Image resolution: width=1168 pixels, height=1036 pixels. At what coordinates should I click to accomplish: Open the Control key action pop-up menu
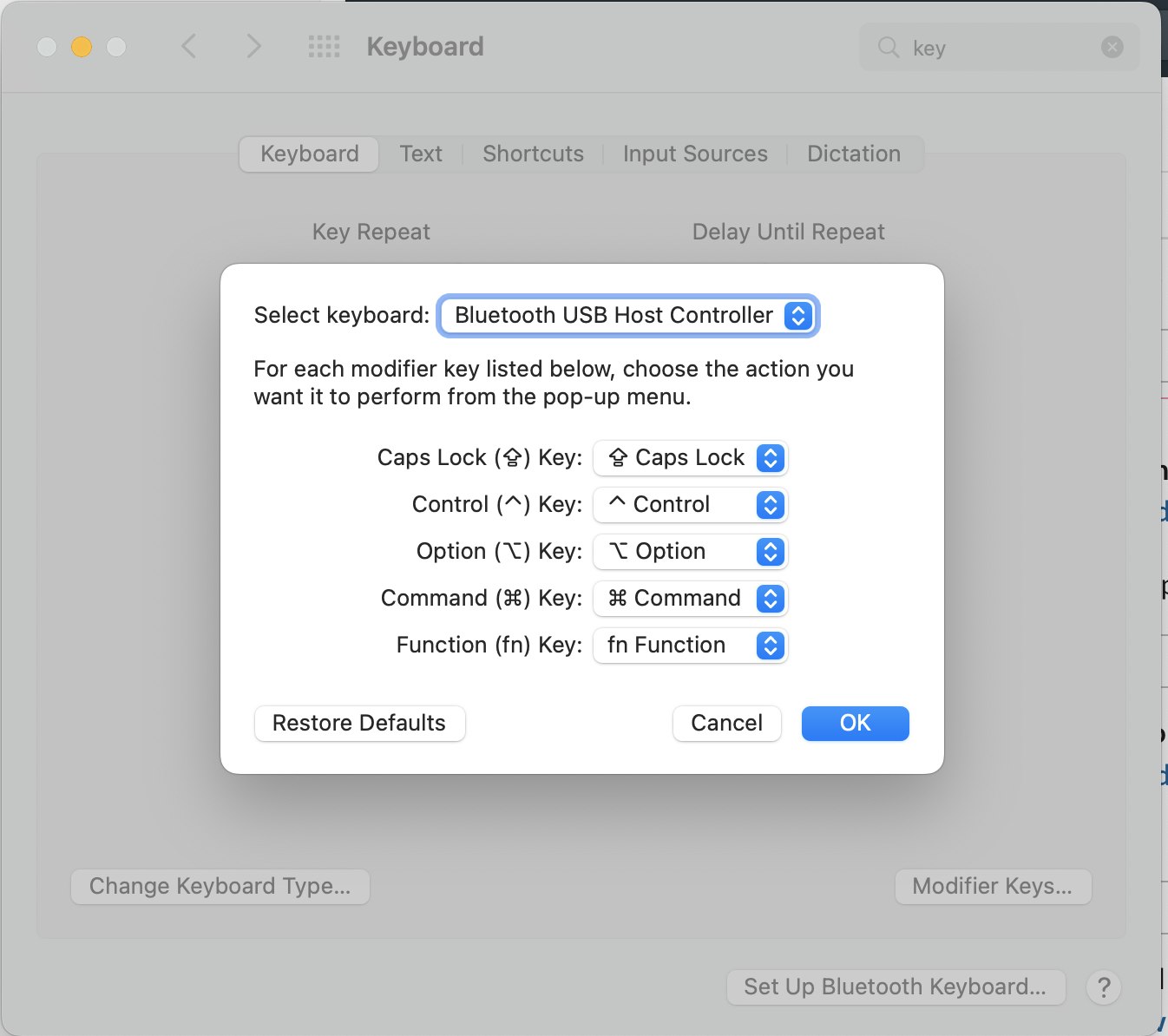(690, 505)
